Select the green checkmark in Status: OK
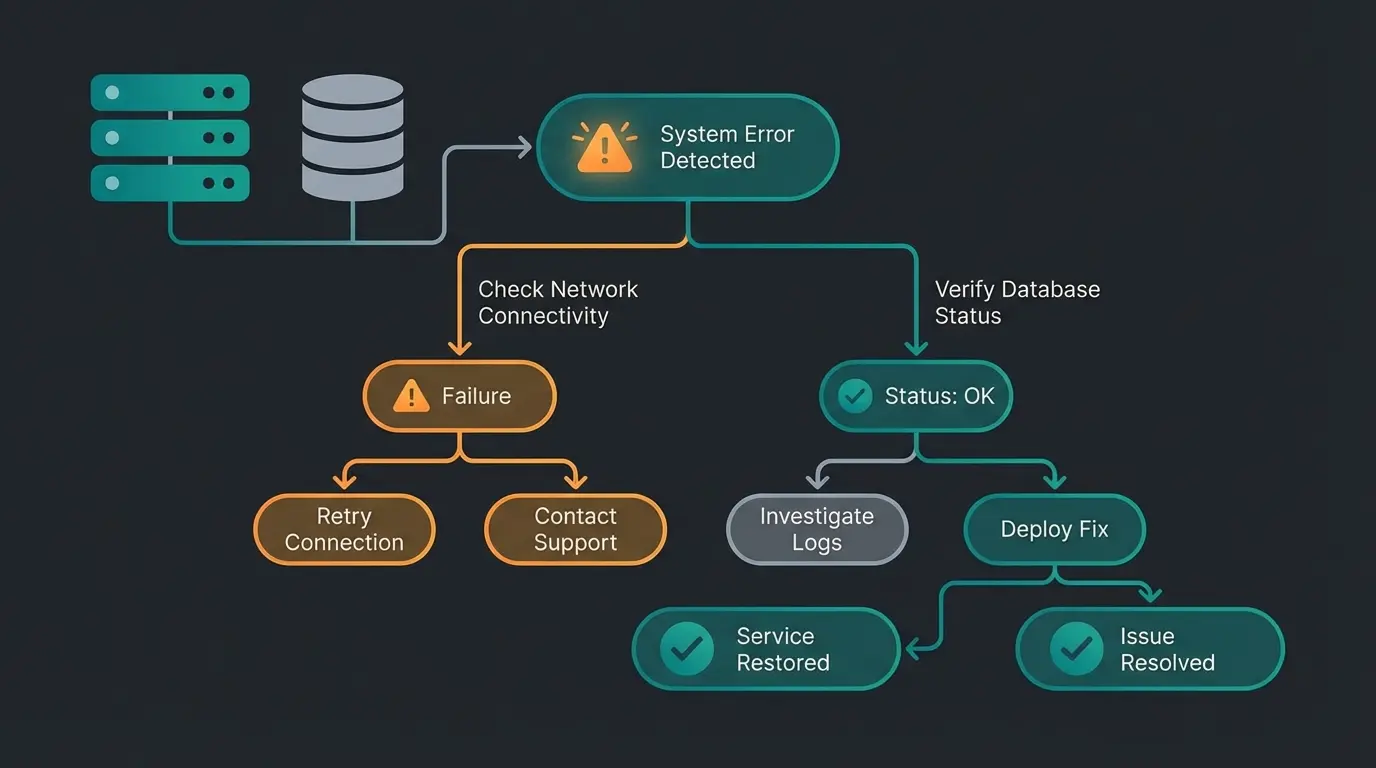This screenshot has width=1376, height=768. [854, 396]
